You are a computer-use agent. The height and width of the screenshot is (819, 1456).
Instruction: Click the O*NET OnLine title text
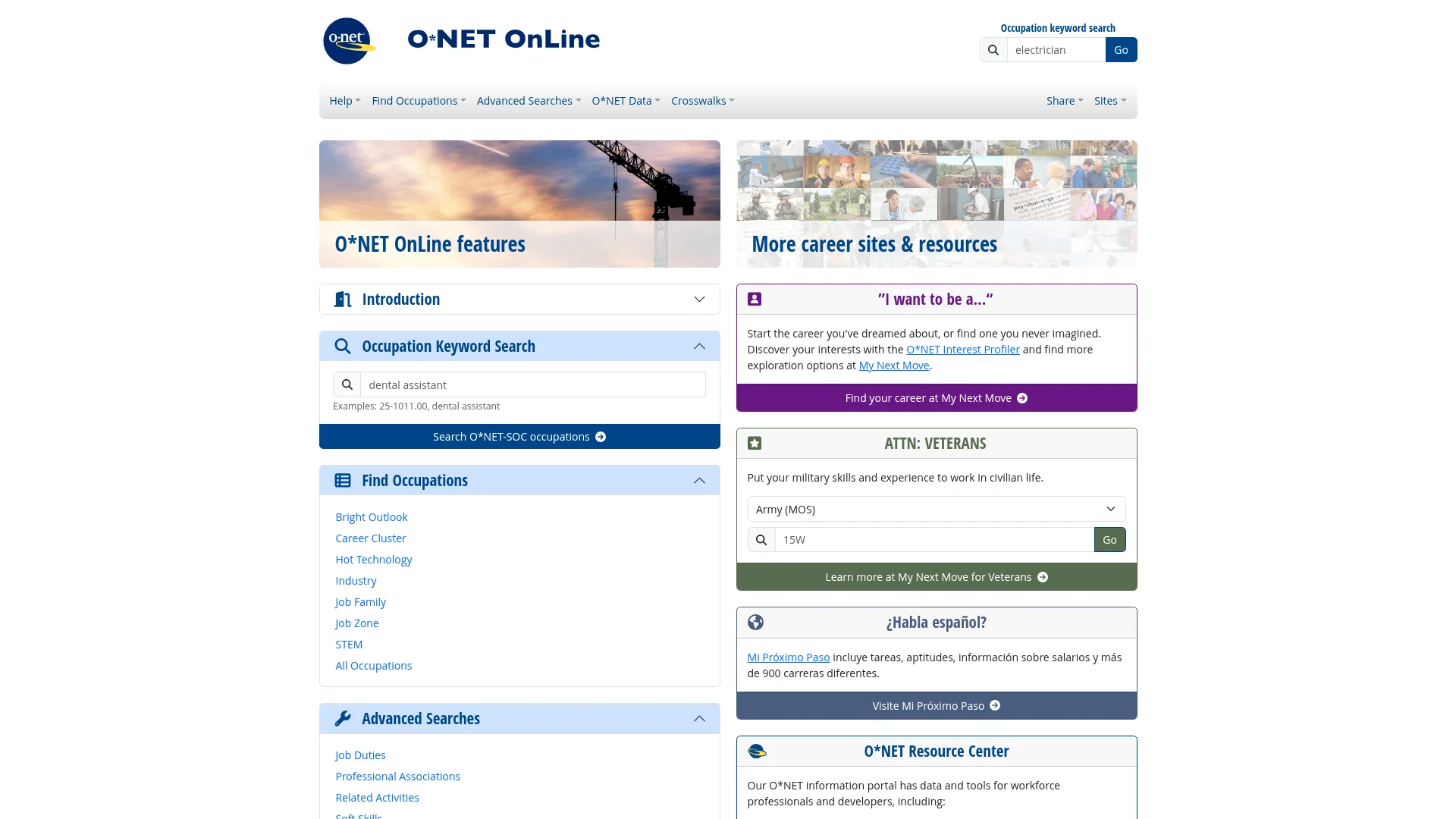pos(504,39)
